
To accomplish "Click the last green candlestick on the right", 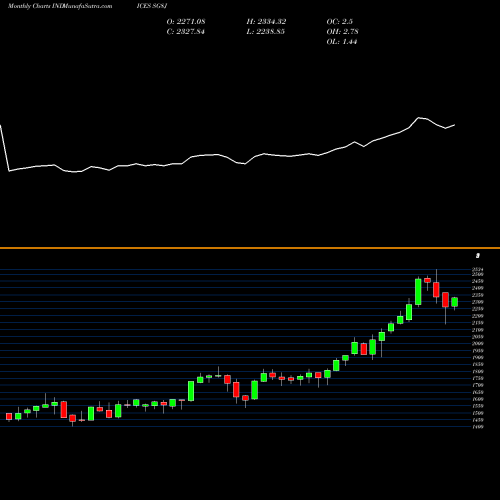I will coord(455,302).
